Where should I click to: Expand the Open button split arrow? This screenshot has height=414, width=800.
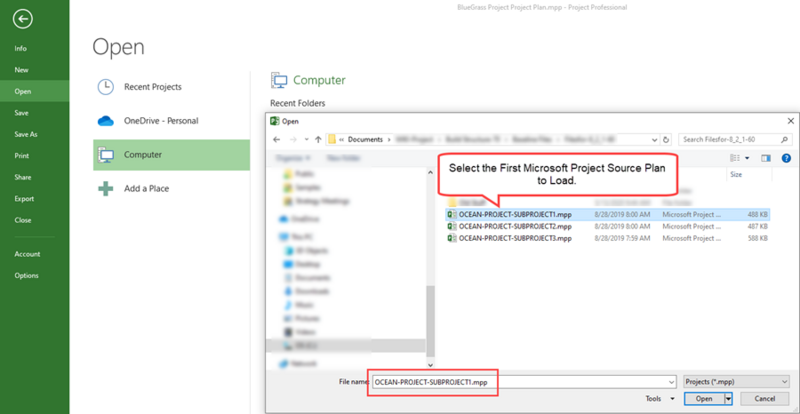(x=729, y=399)
